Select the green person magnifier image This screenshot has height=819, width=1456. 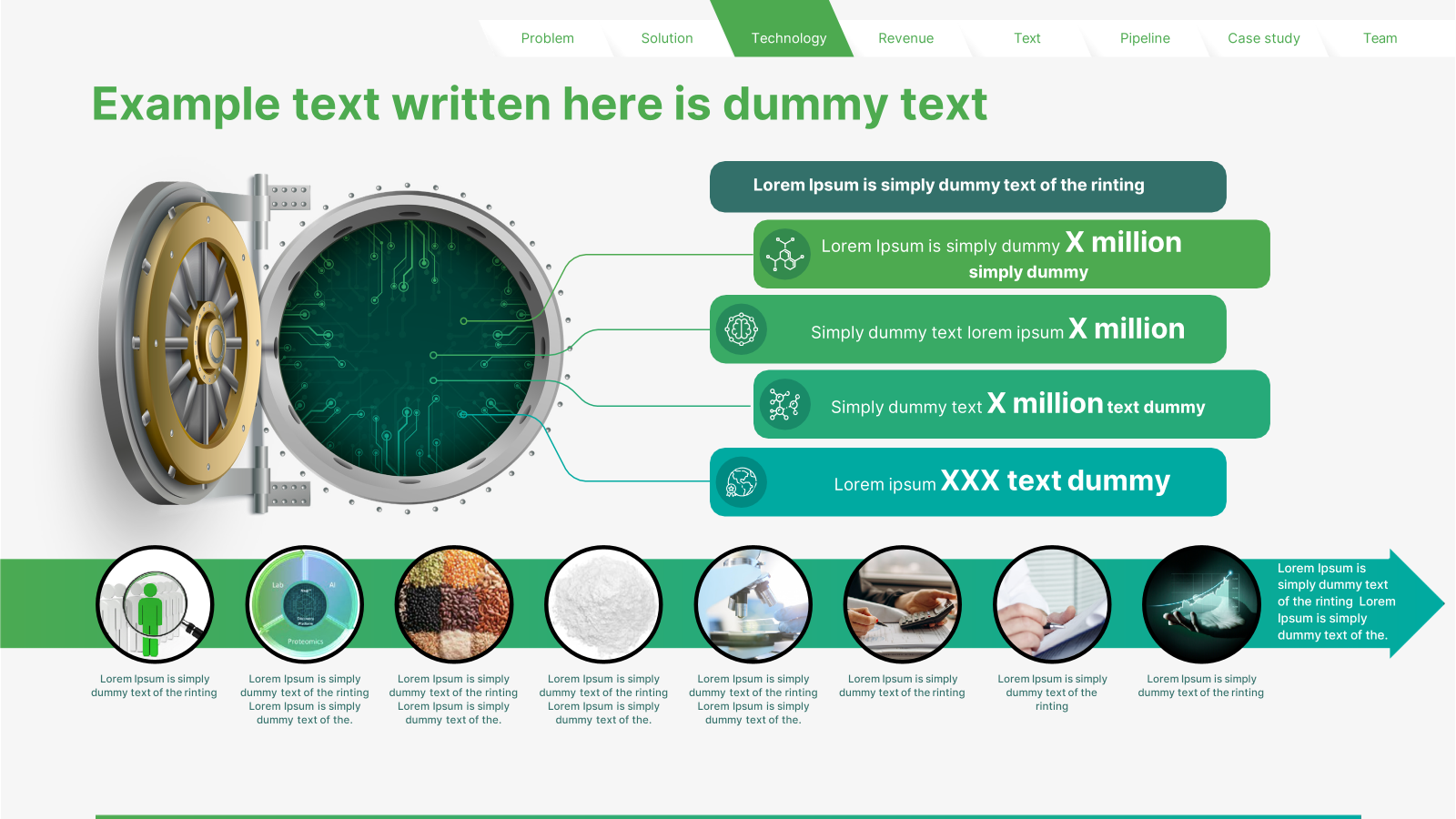[x=155, y=604]
